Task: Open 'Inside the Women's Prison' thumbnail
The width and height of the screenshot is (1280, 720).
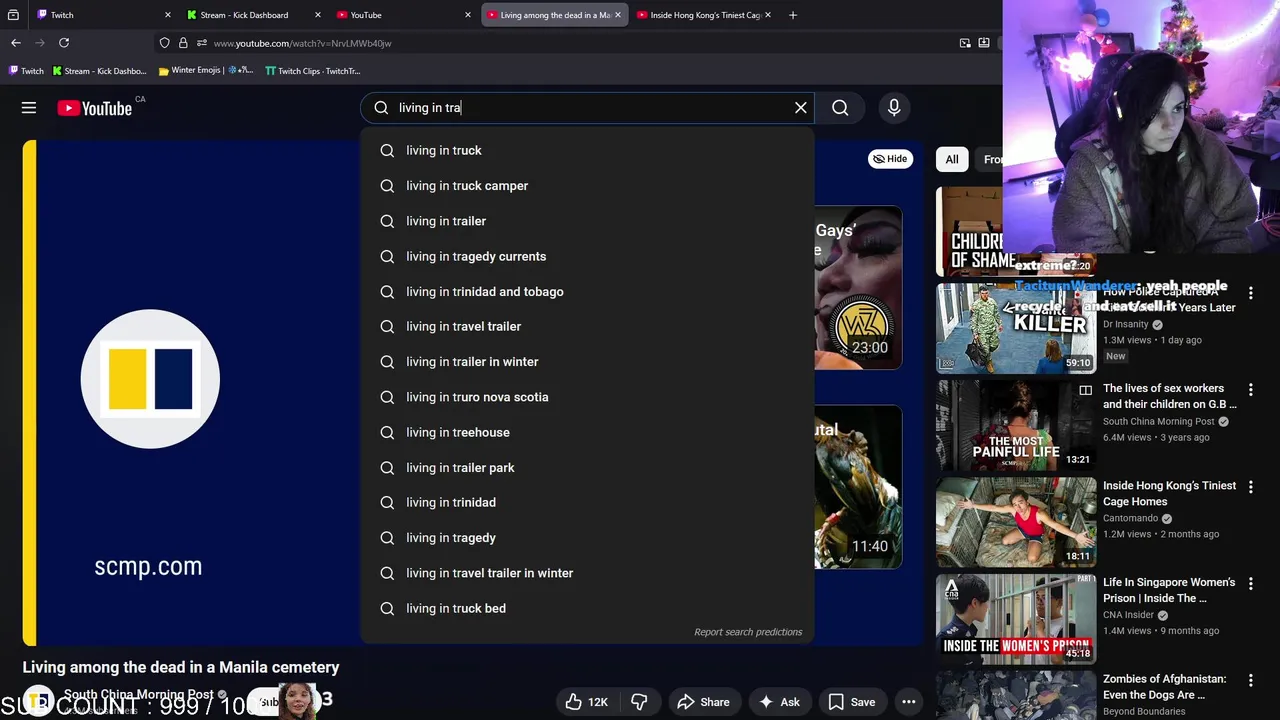Action: (x=1016, y=619)
